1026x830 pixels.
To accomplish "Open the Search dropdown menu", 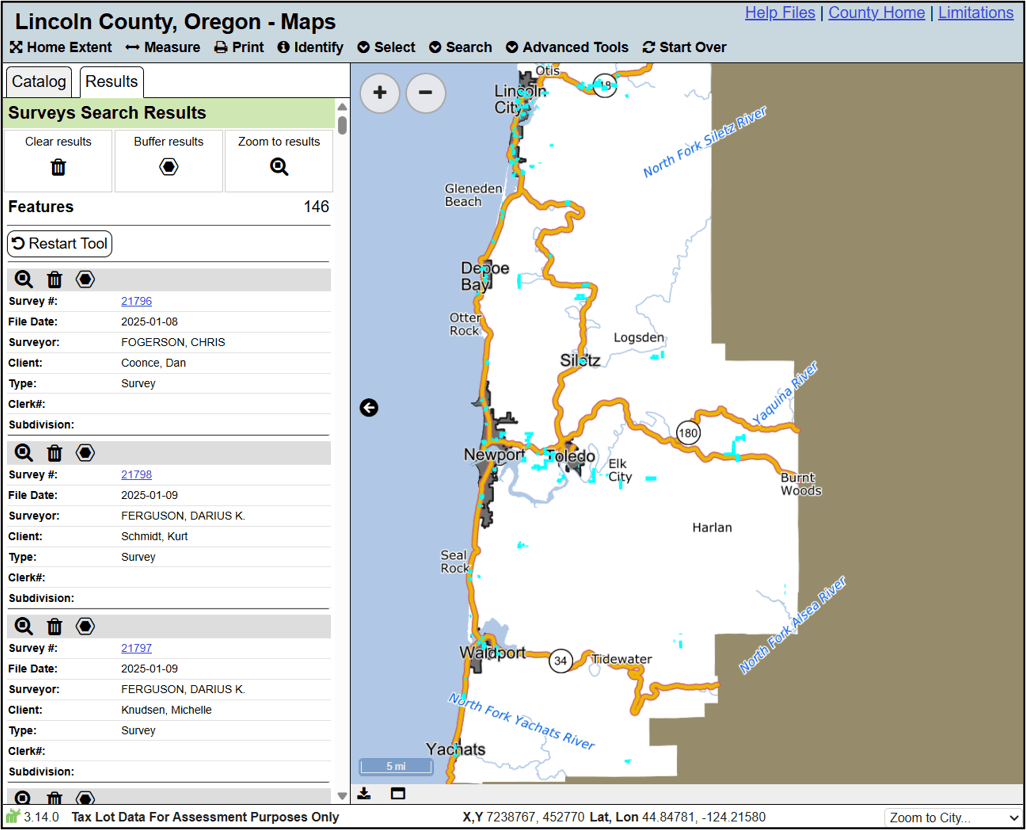I will 461,47.
